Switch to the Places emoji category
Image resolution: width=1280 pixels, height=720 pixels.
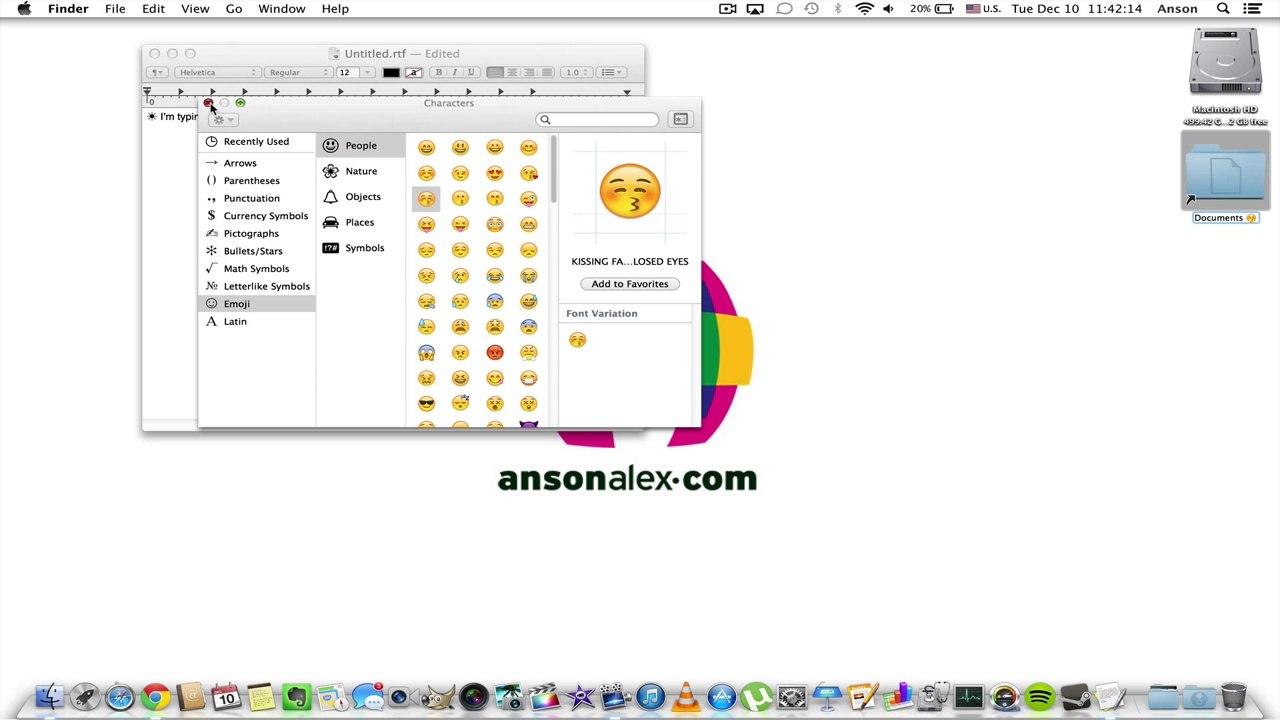pyautogui.click(x=360, y=222)
